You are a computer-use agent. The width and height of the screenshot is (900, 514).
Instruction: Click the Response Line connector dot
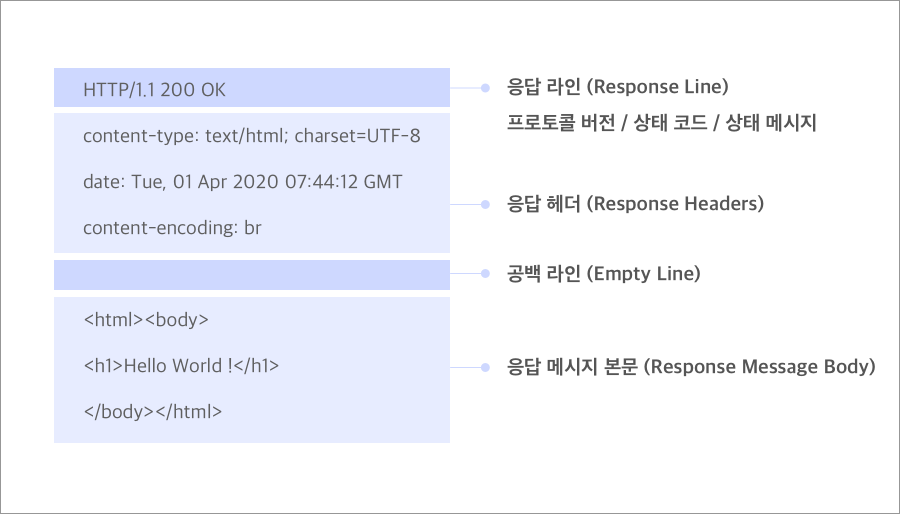click(x=486, y=88)
